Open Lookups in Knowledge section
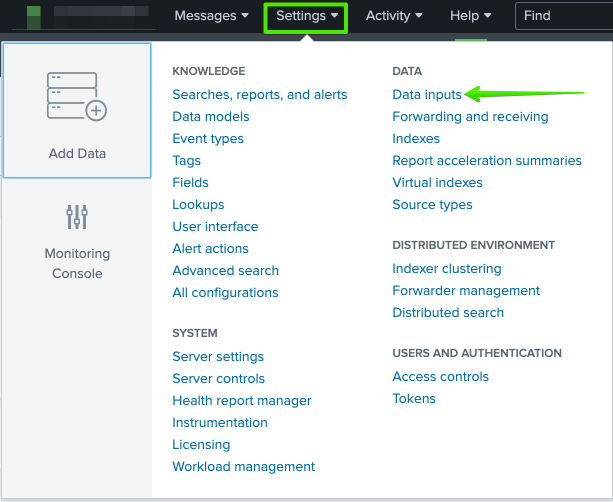613x502 pixels. coord(198,204)
